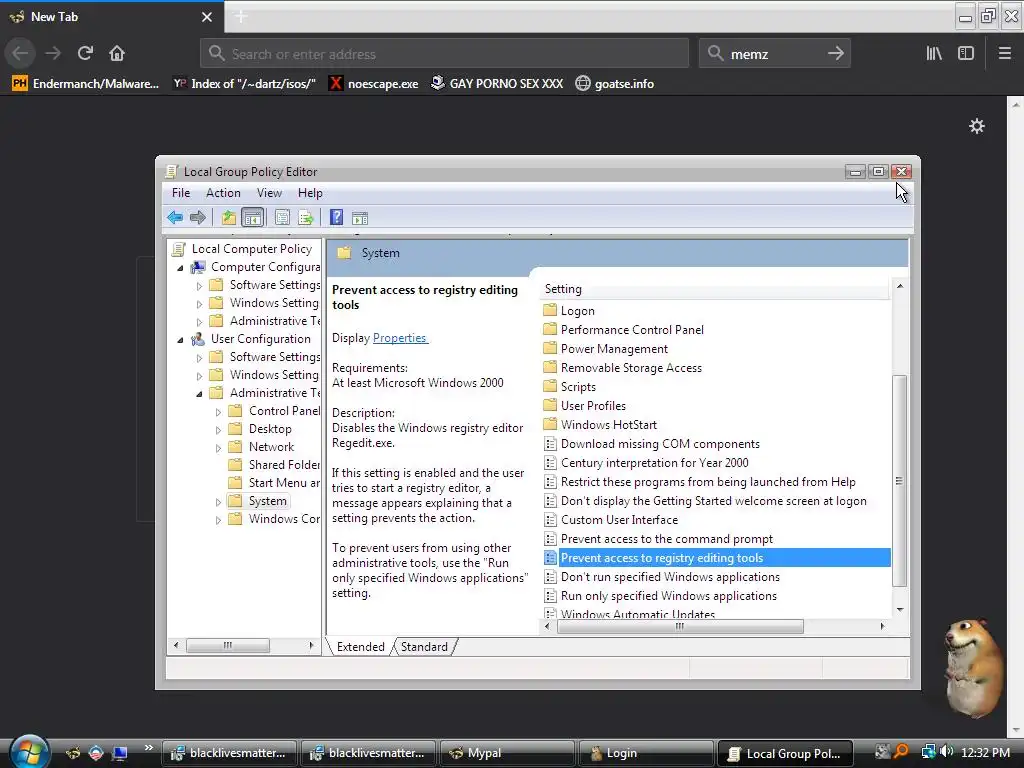
Task: Click the settings list vertical scrollbar thumb
Action: pos(899,481)
